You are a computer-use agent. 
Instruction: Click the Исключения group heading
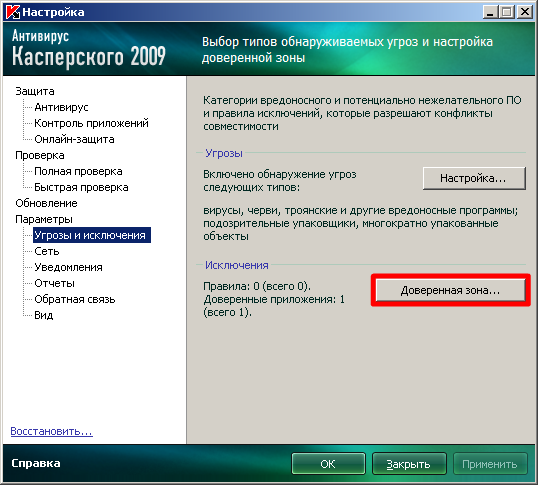[237, 265]
